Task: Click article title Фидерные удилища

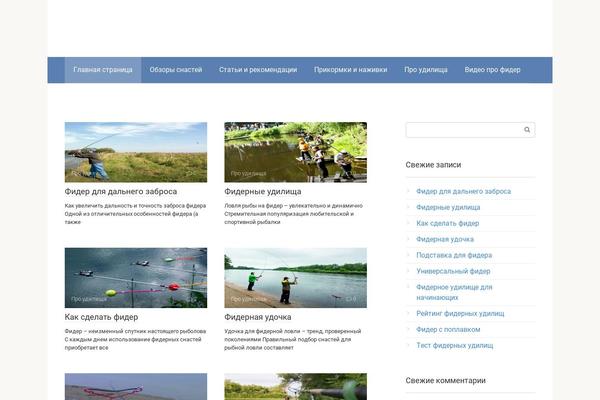Action: tap(262, 191)
